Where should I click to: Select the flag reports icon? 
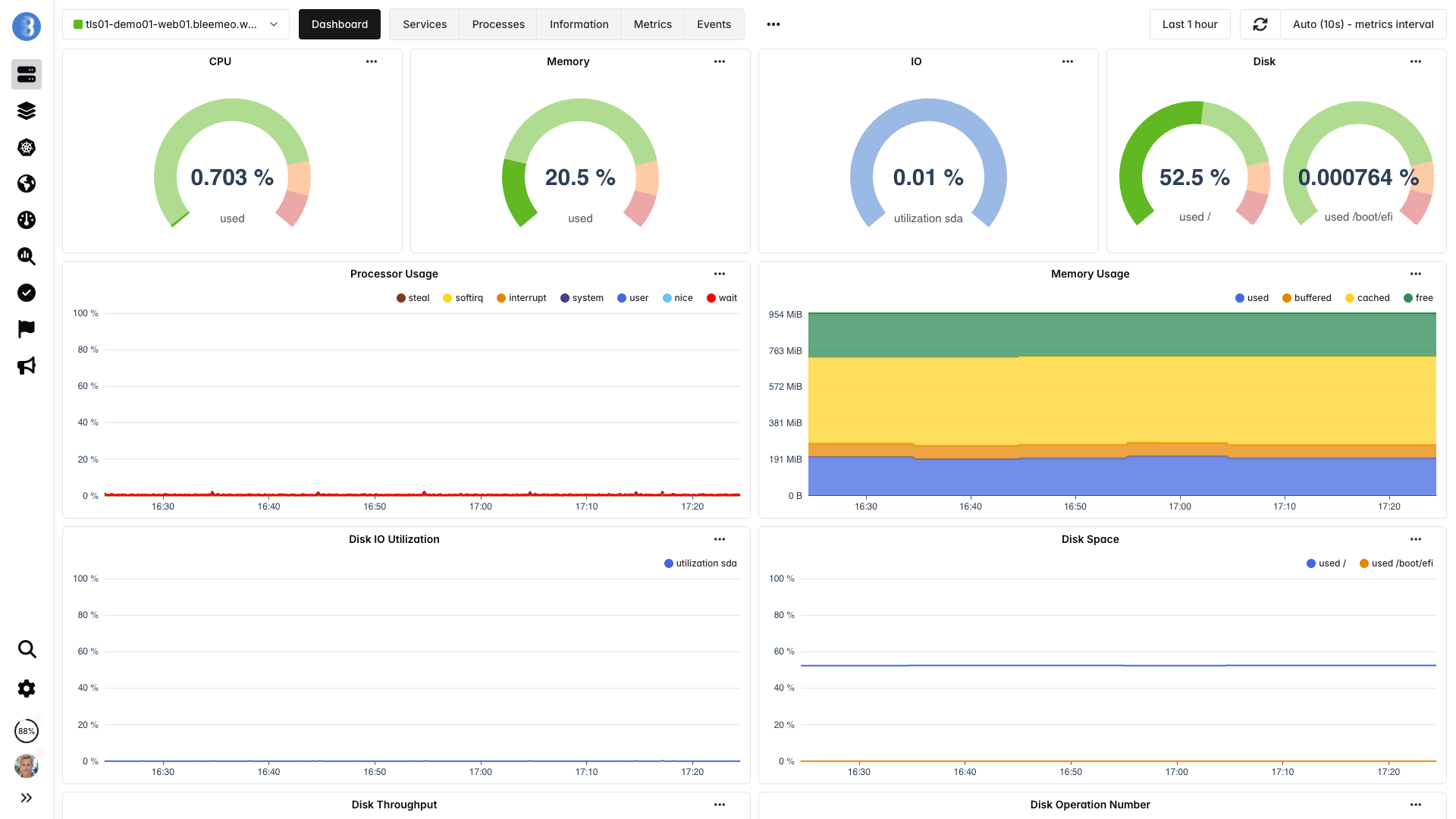coord(27,328)
